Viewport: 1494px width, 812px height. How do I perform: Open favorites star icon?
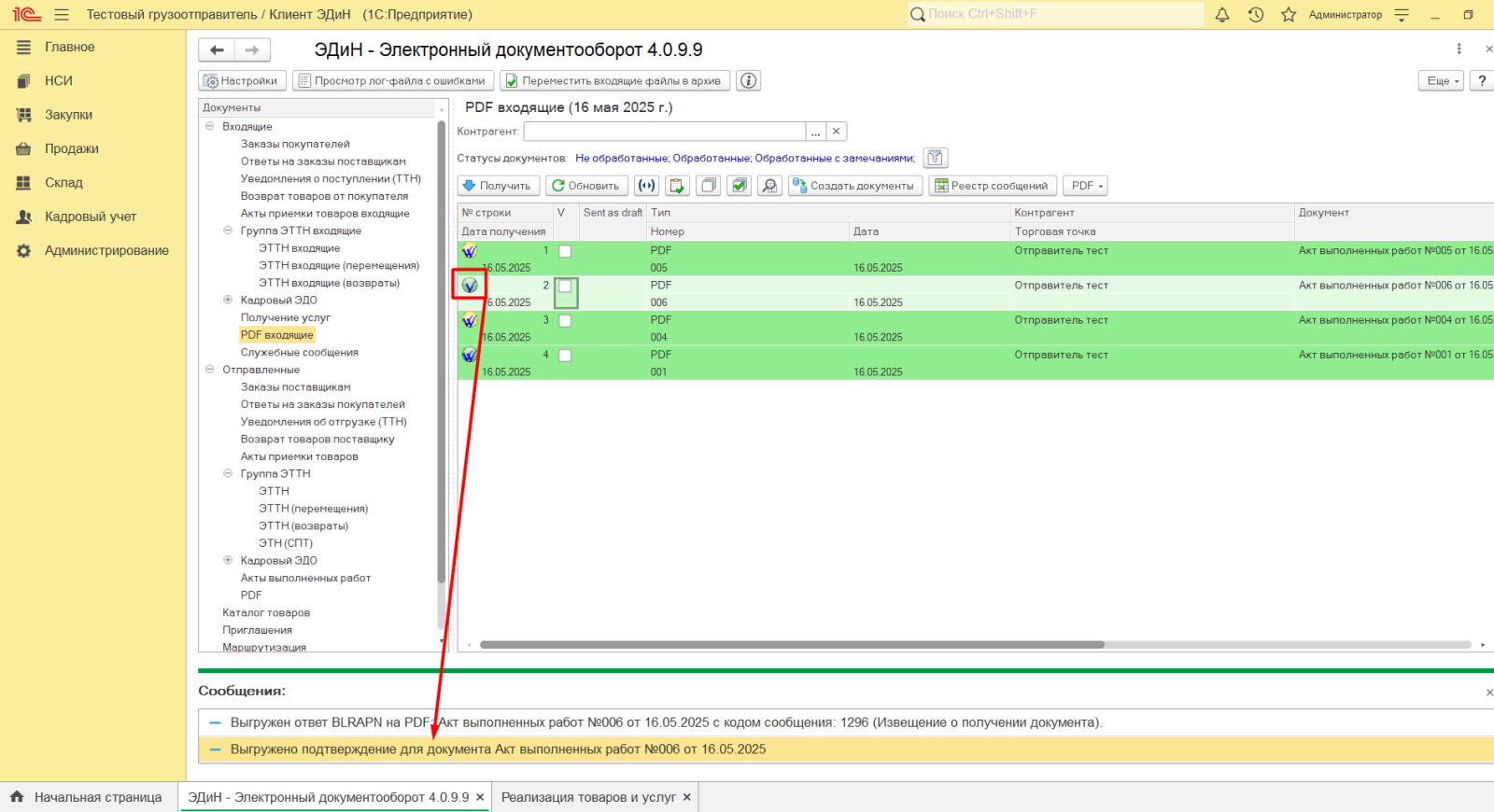1289,15
